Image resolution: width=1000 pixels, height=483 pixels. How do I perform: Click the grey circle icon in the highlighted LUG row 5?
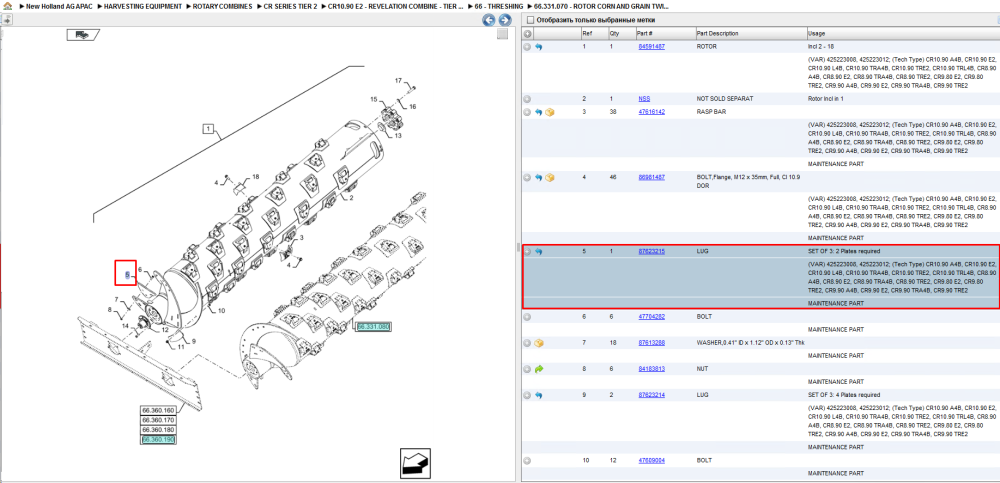(527, 251)
